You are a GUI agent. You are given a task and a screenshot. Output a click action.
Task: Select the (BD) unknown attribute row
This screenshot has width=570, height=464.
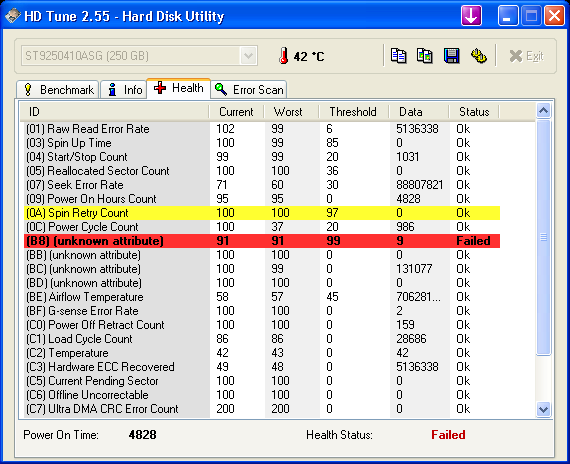262,283
